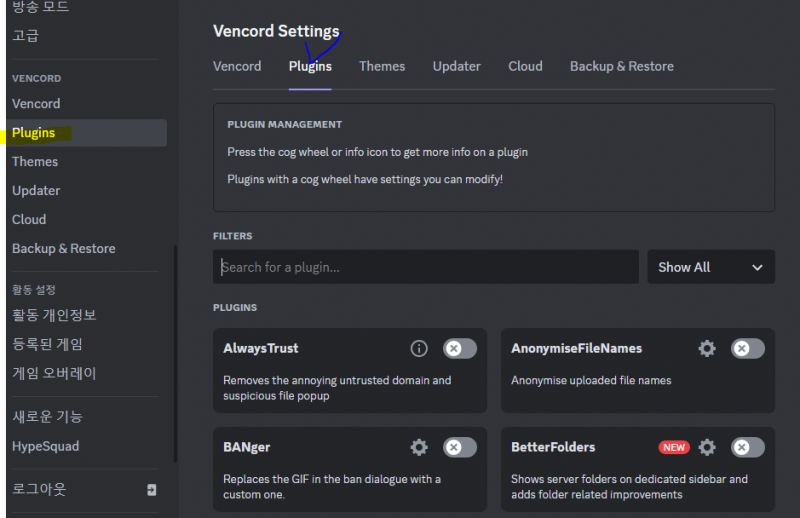The height and width of the screenshot is (518, 800).
Task: Open HypeSquad in the sidebar
Action: click(x=46, y=446)
